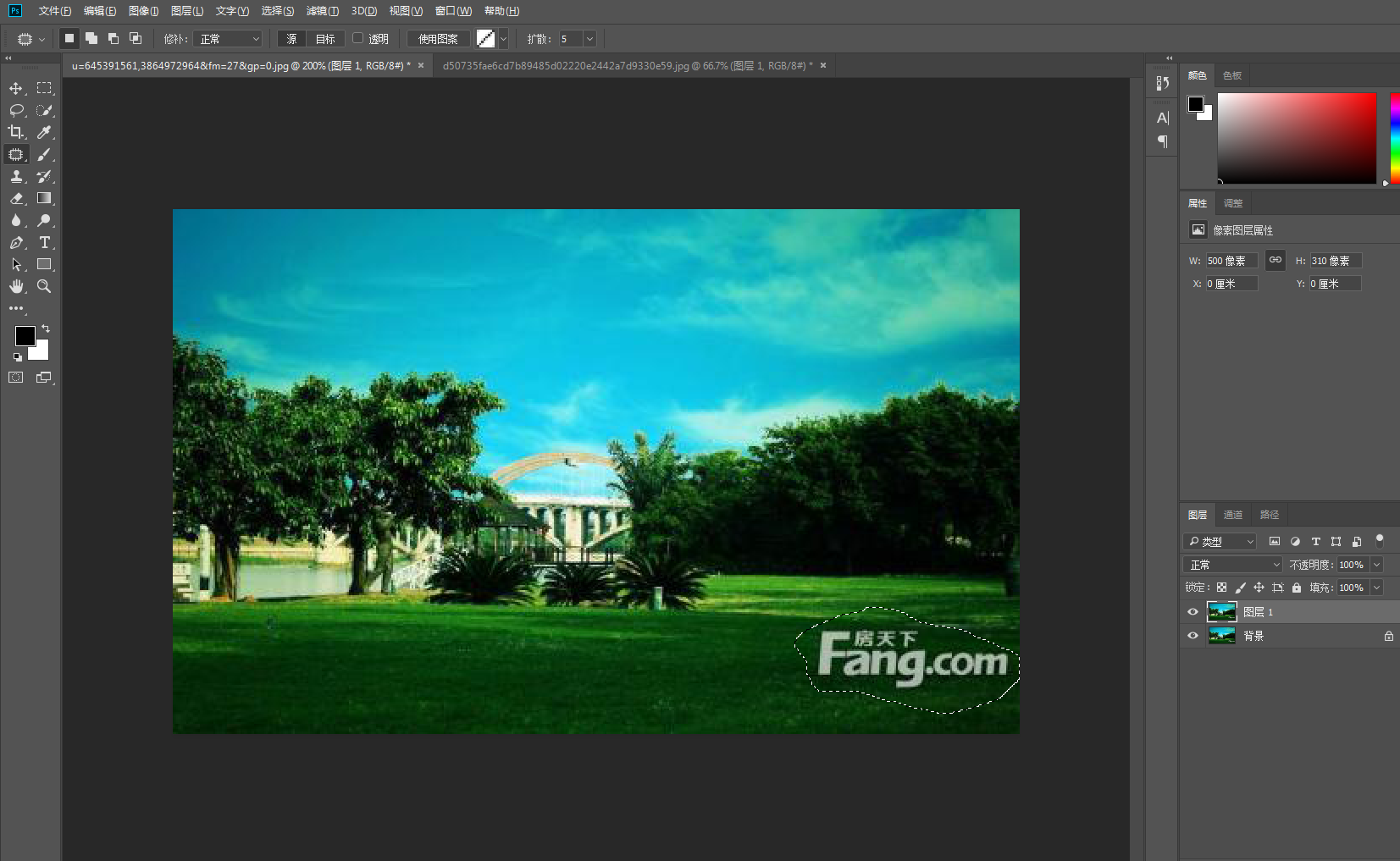
Task: Open the pattern picker dropdown arrow
Action: click(x=503, y=38)
